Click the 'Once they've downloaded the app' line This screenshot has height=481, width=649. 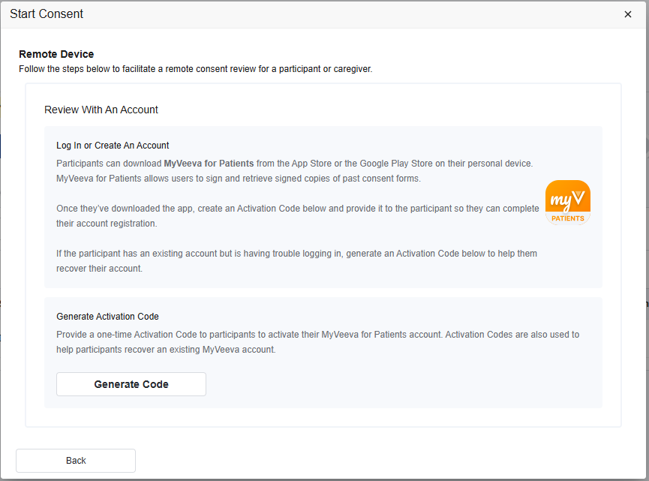pos(298,209)
